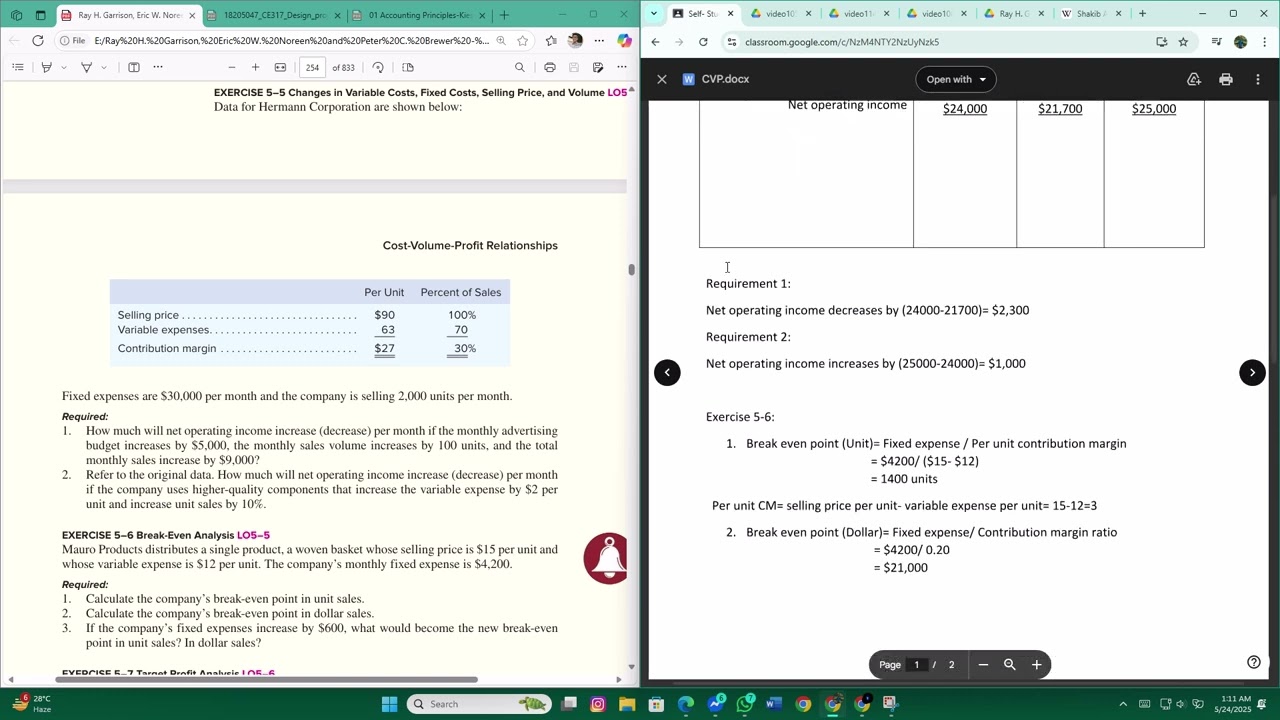Edit the PDF page number field

pyautogui.click(x=312, y=67)
